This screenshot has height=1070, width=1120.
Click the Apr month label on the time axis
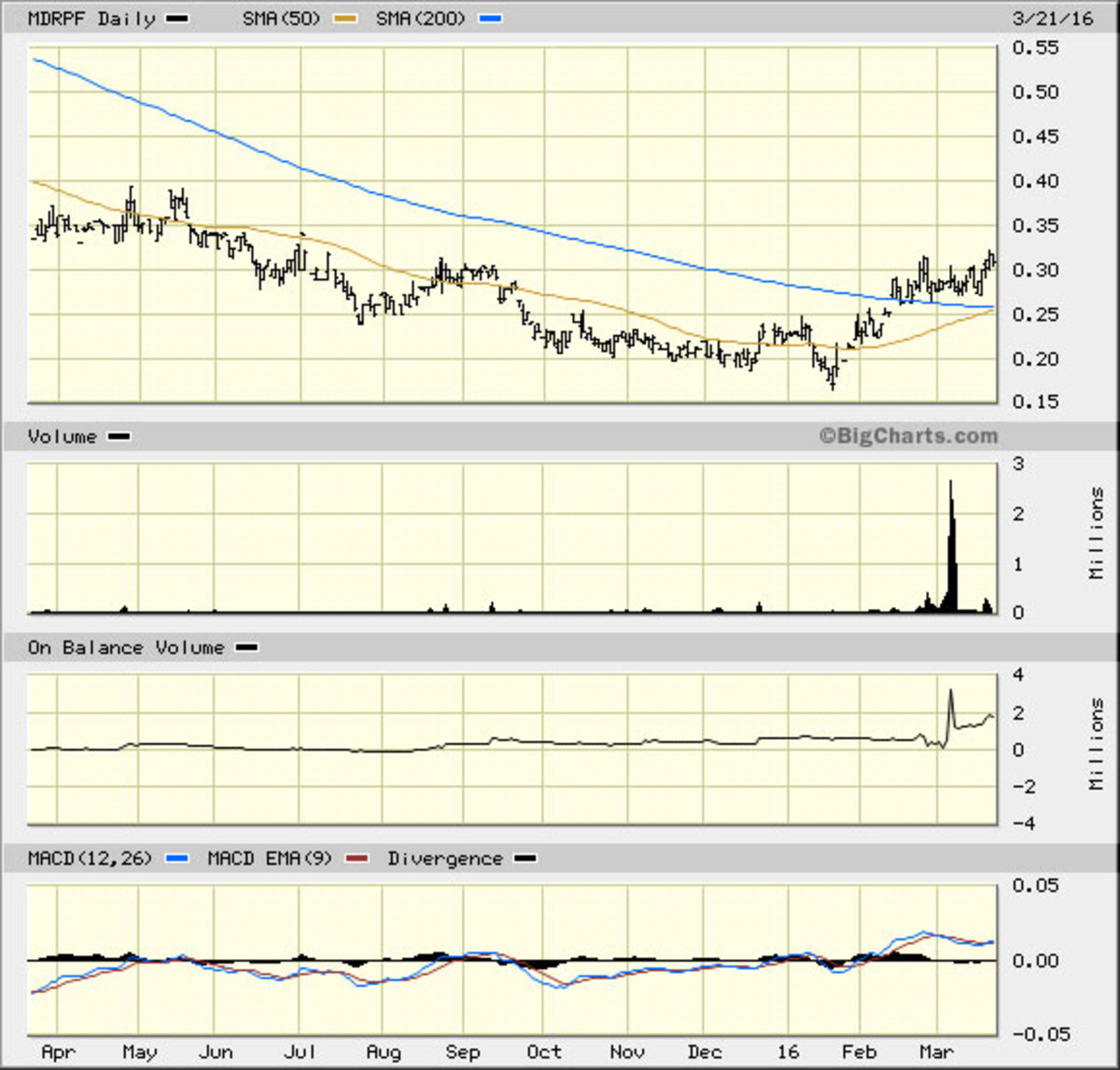(x=58, y=1052)
